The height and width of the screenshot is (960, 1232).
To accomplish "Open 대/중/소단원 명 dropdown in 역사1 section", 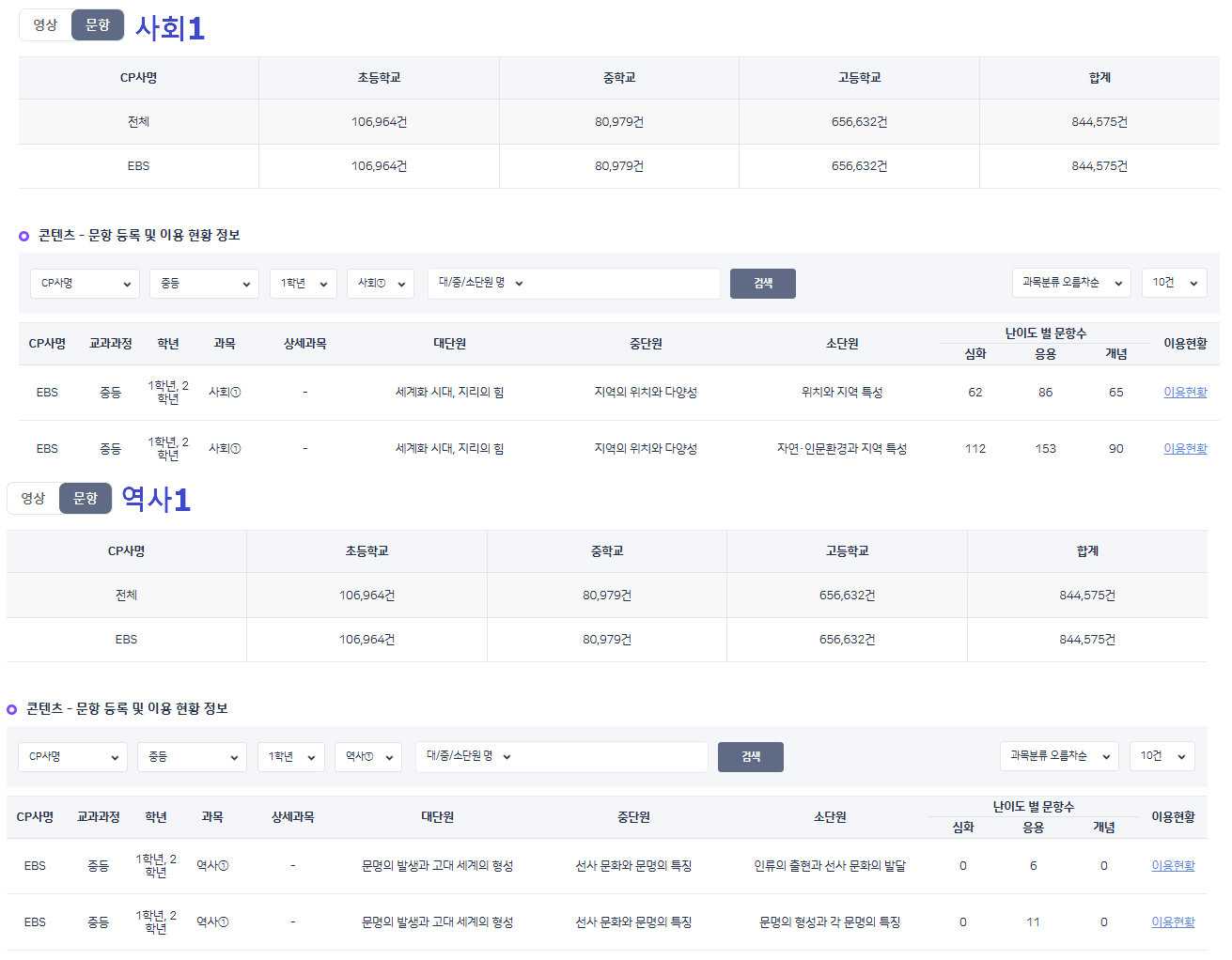I will point(468,756).
